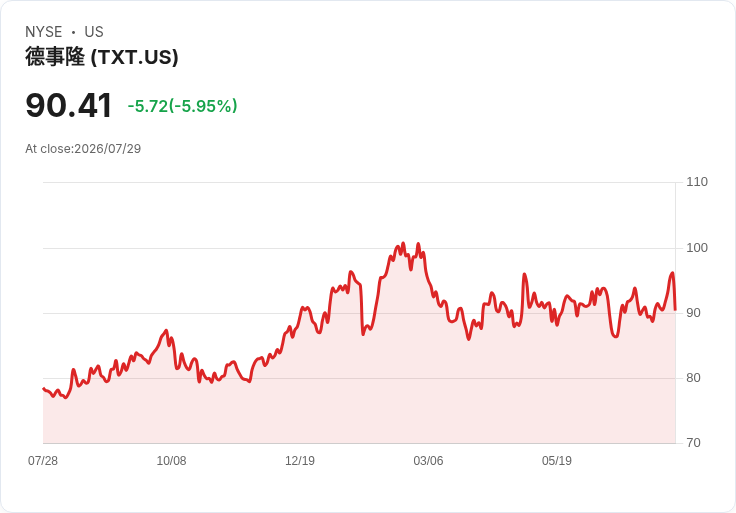736x513 pixels.
Task: Click the NYSE exchange label
Action: click(x=44, y=32)
